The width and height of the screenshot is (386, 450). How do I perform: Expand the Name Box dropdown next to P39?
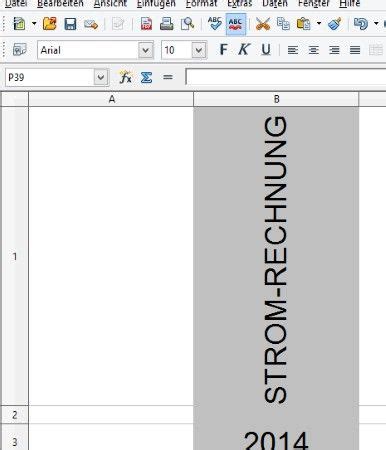(x=101, y=77)
